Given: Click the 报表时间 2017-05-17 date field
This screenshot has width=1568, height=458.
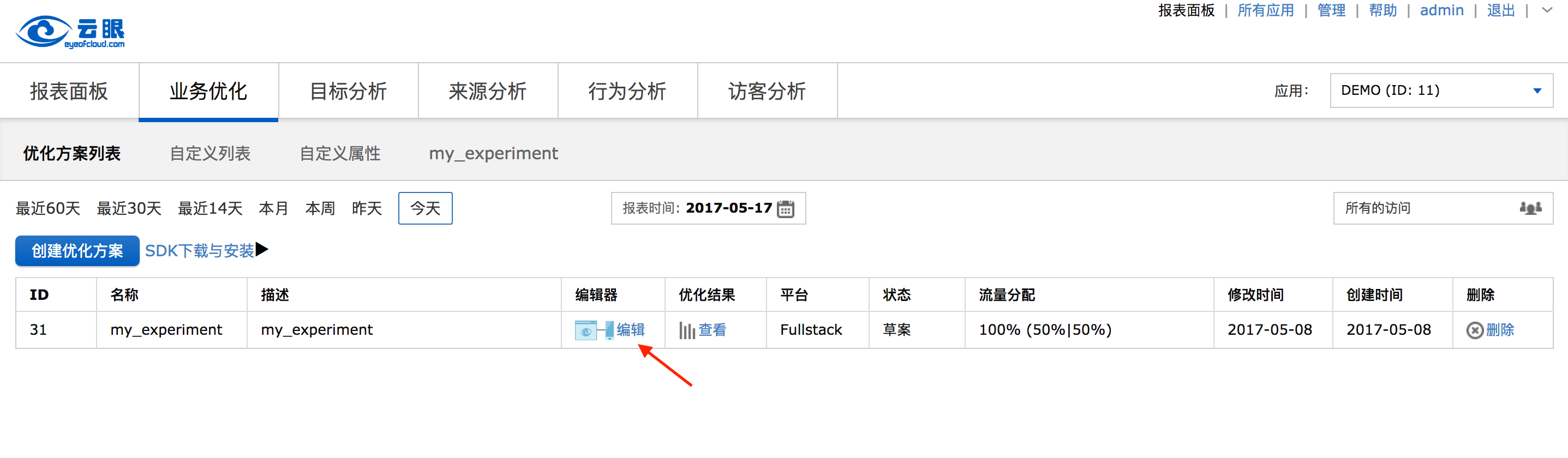Looking at the screenshot, I should click(709, 208).
